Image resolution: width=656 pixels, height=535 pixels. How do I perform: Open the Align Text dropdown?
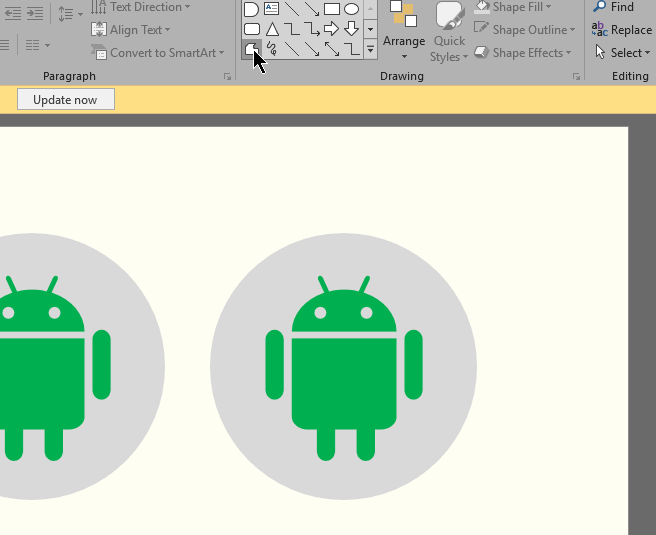click(x=131, y=30)
